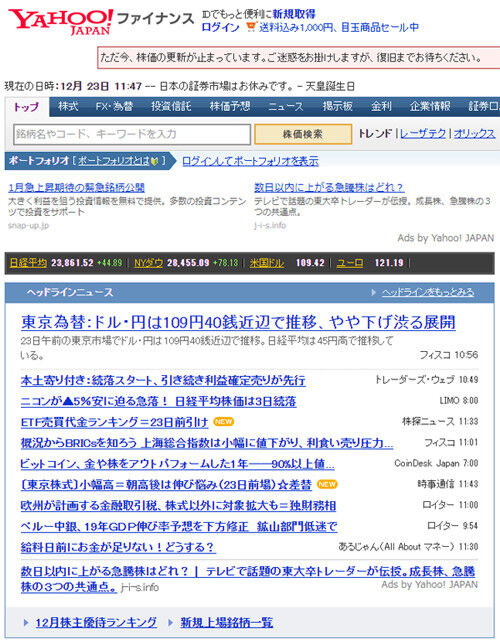This screenshot has height=642, width=500.
Task: Open trend link オリックス
Action: click(x=474, y=133)
